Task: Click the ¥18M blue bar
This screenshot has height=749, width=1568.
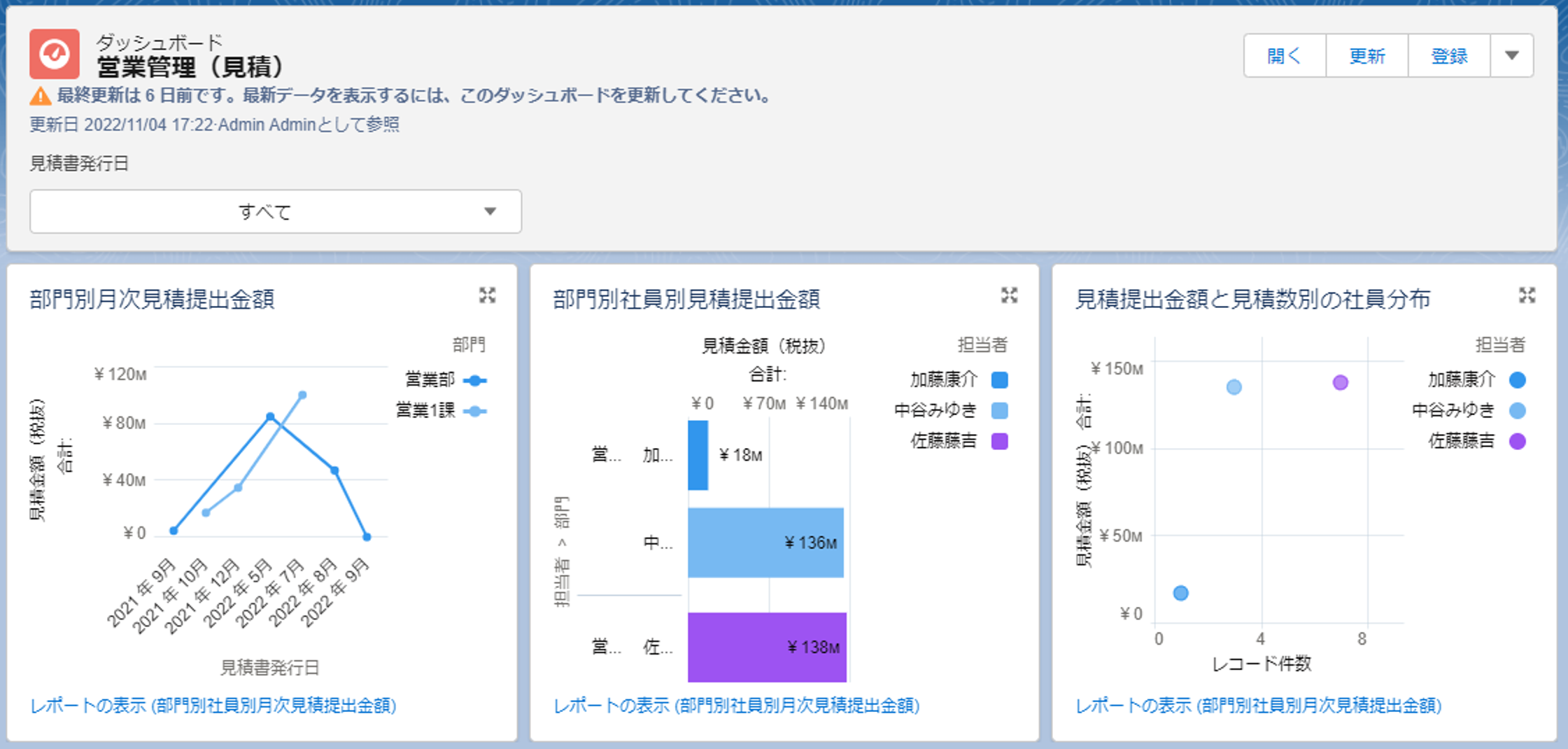Action: point(698,455)
